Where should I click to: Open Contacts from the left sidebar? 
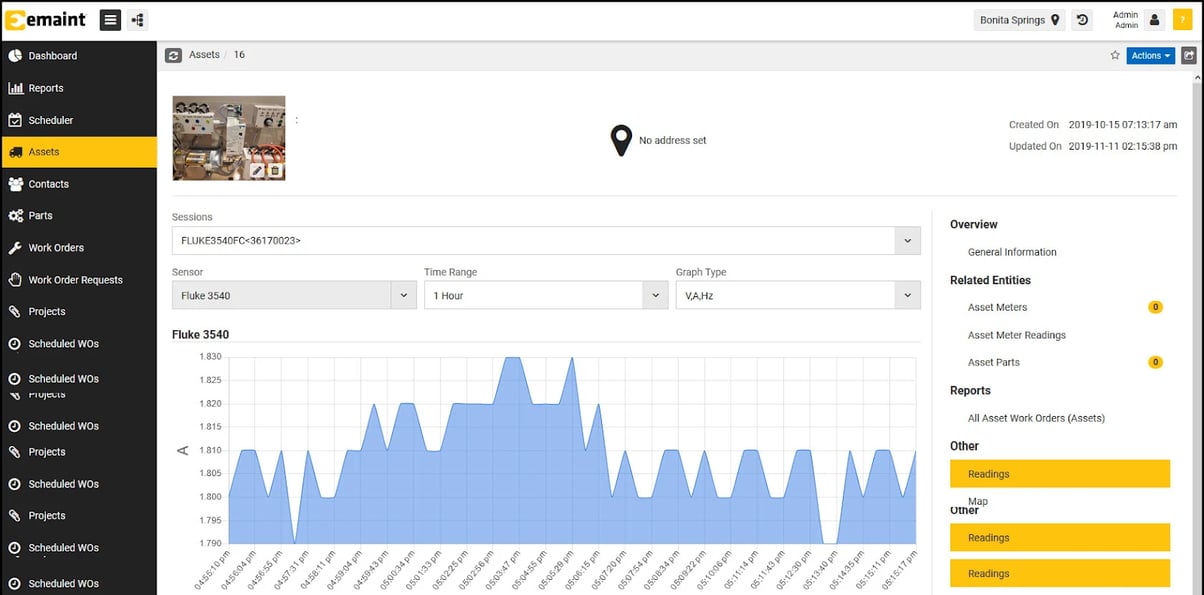tap(46, 184)
